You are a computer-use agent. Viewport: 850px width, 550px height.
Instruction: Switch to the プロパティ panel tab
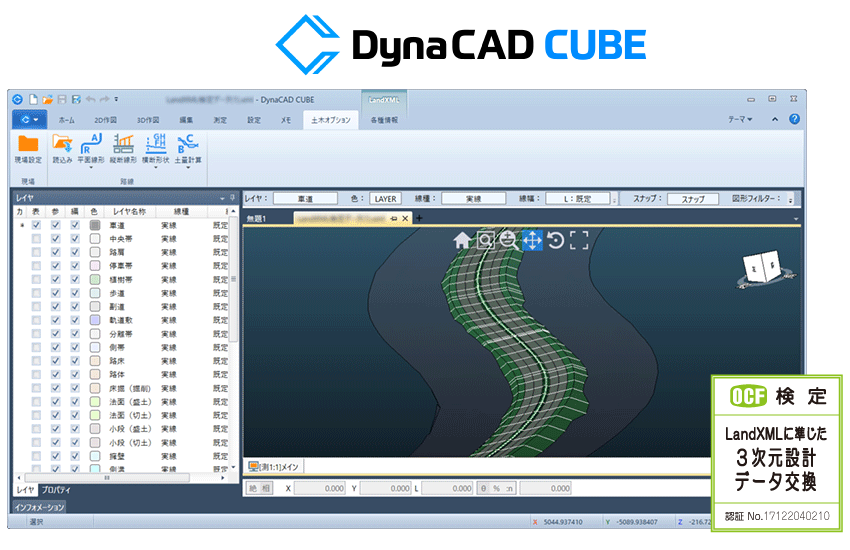point(56,490)
